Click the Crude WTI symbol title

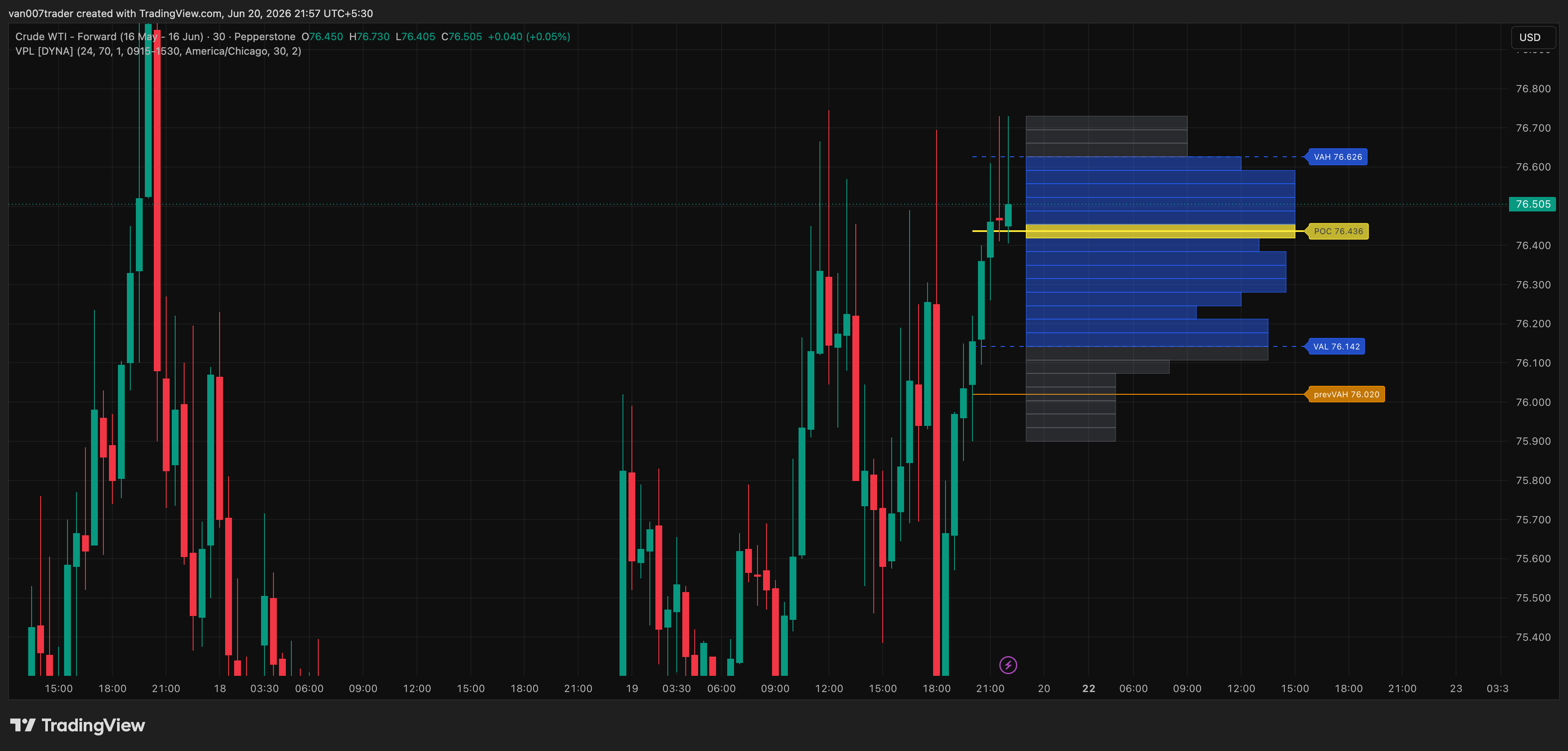(155, 36)
